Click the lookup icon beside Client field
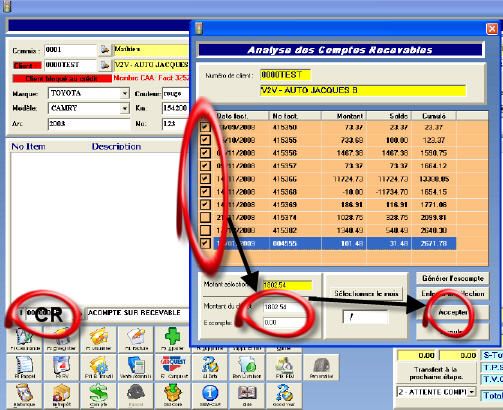This screenshot has width=503, height=410. pyautogui.click(x=105, y=65)
